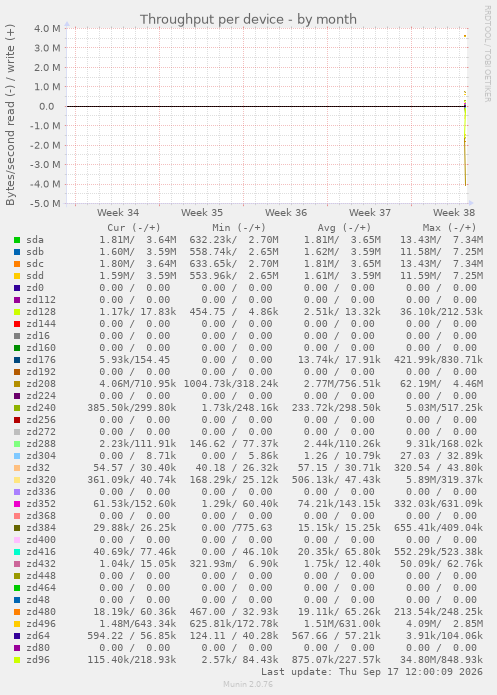
Task: Click the yellow sdd legend swatch
Action: point(17,276)
